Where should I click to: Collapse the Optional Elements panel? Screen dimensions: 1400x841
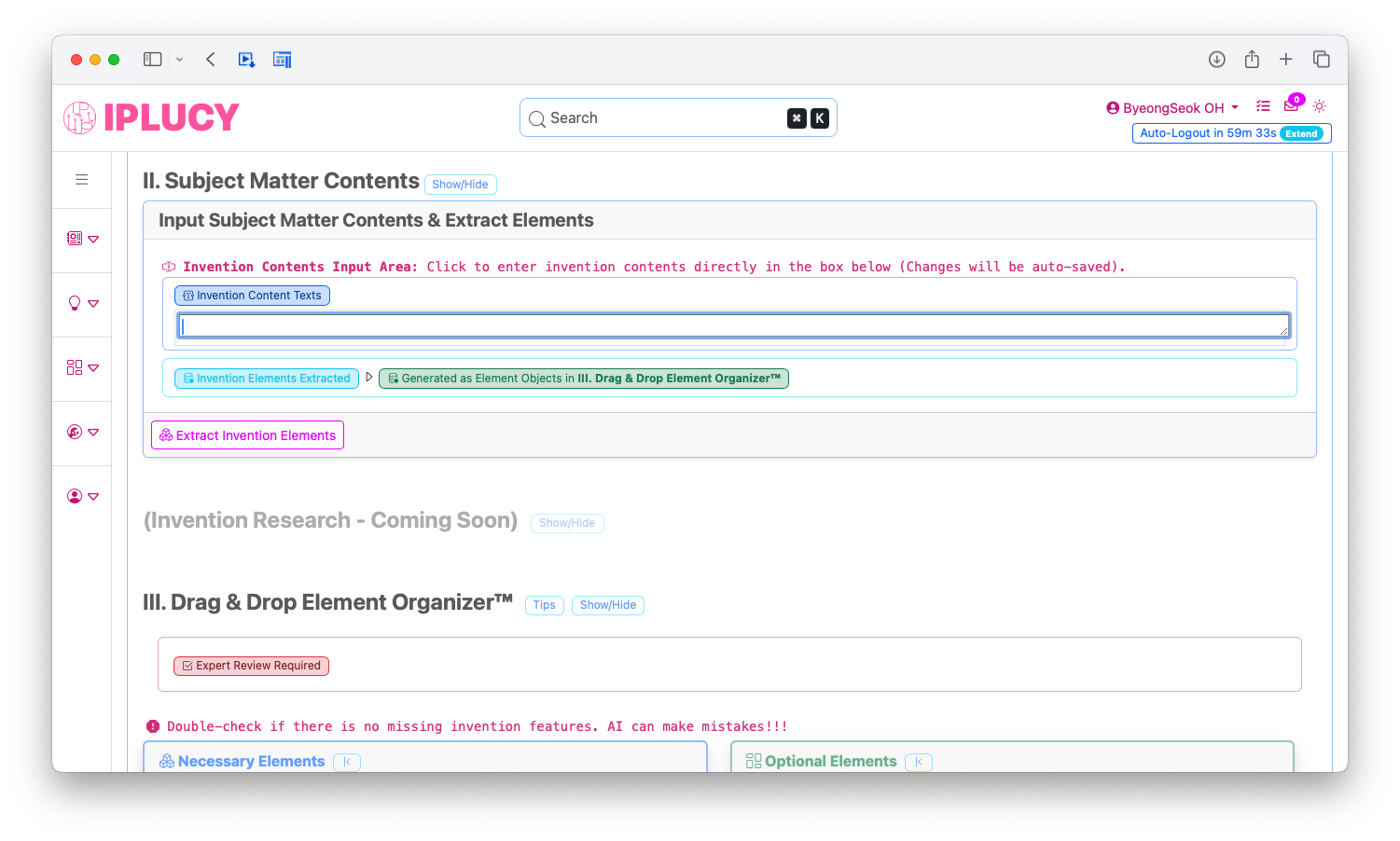pos(919,762)
